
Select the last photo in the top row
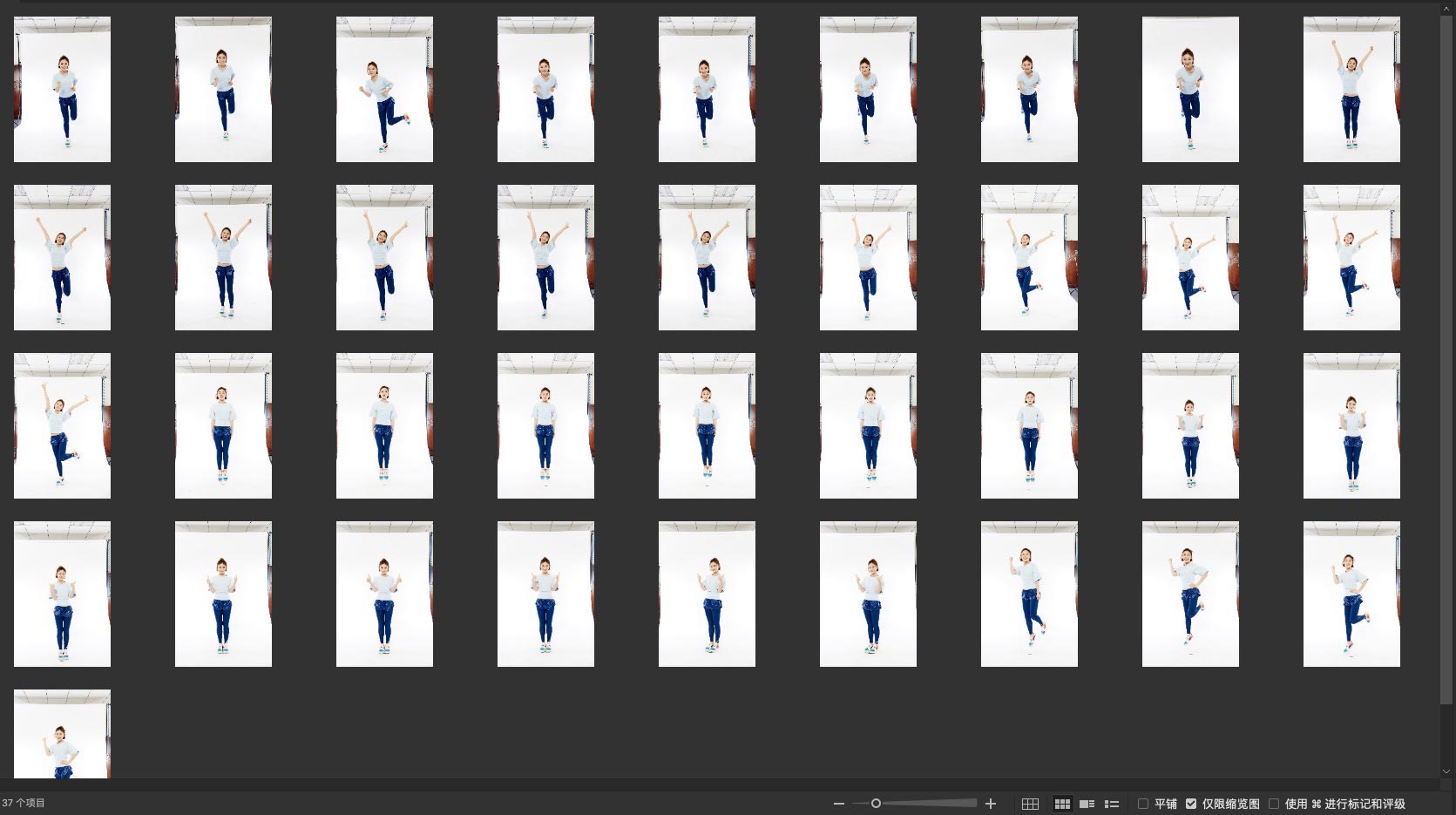tap(1351, 89)
